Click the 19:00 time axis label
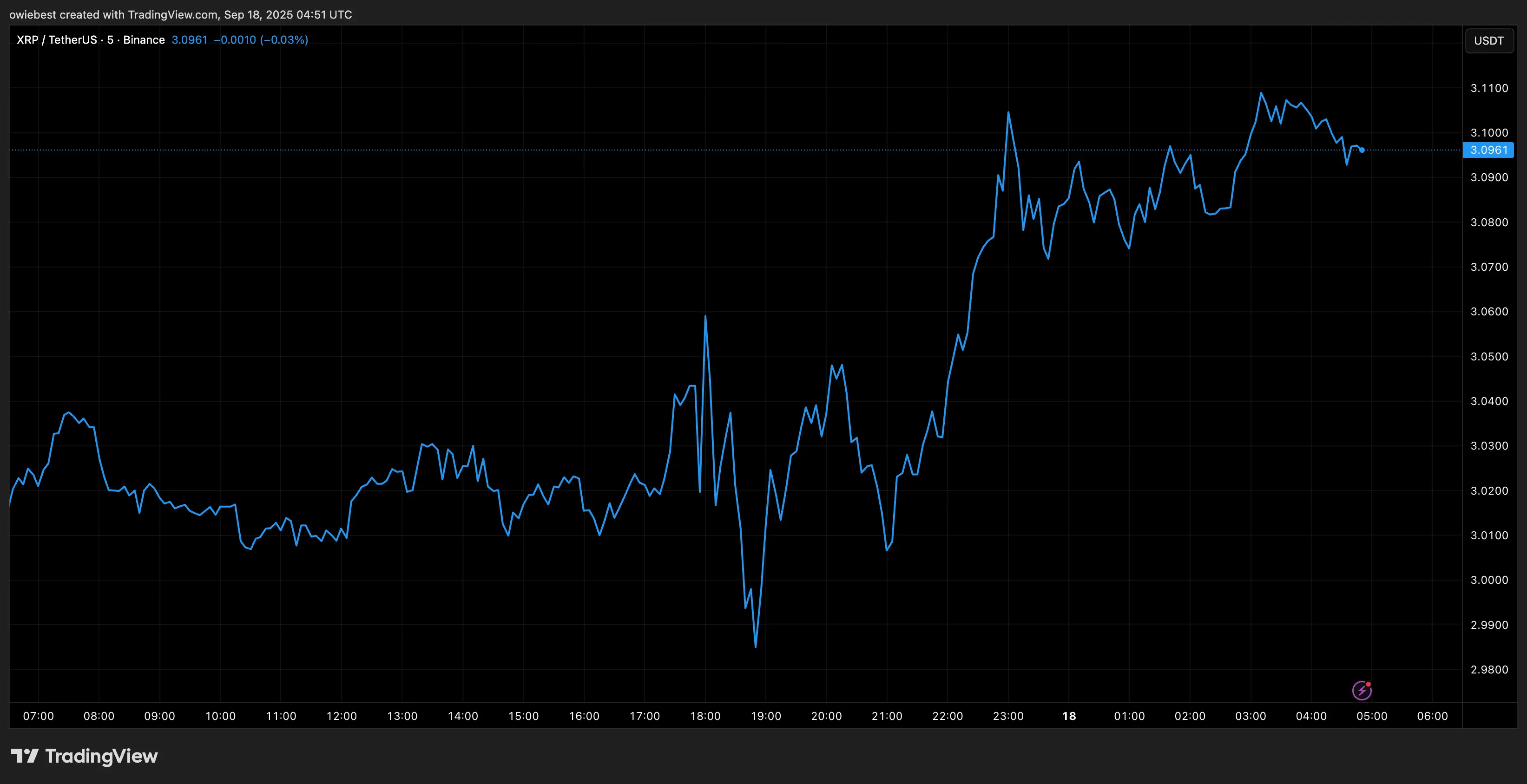Viewport: 1527px width, 784px height. pos(766,716)
